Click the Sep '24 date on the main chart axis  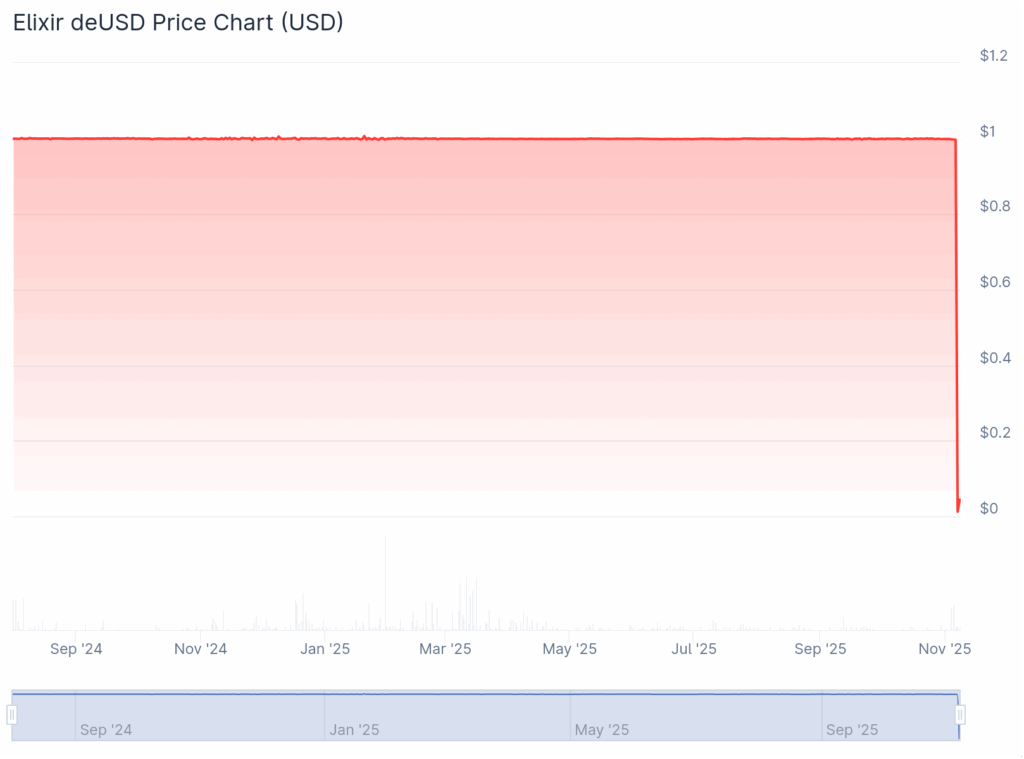click(76, 649)
